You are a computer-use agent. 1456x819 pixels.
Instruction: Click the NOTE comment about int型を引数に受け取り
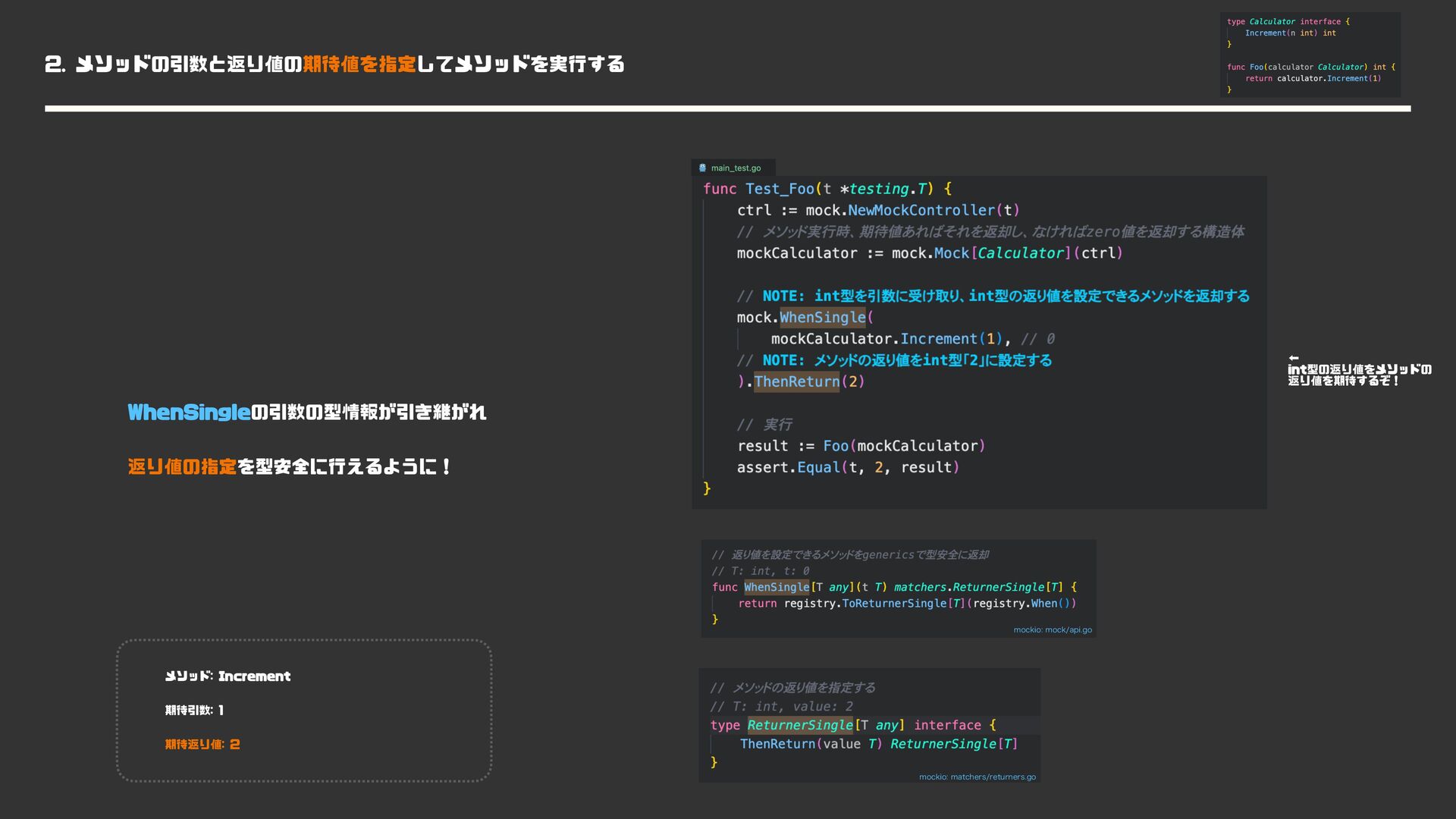(993, 296)
